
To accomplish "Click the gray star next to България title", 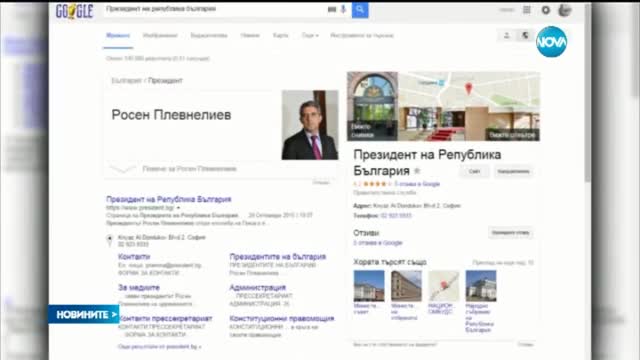I will pos(417,171).
